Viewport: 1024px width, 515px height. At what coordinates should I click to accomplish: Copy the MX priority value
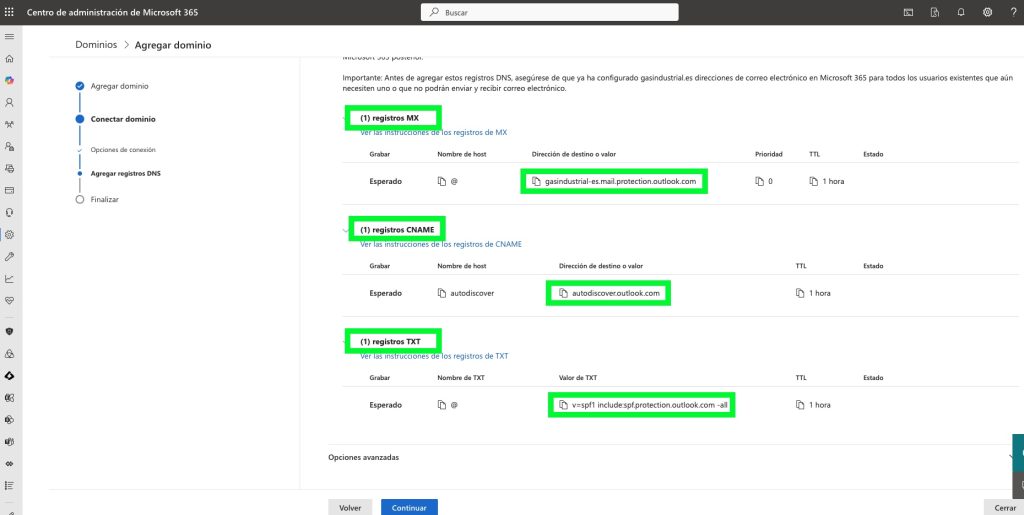(x=759, y=181)
